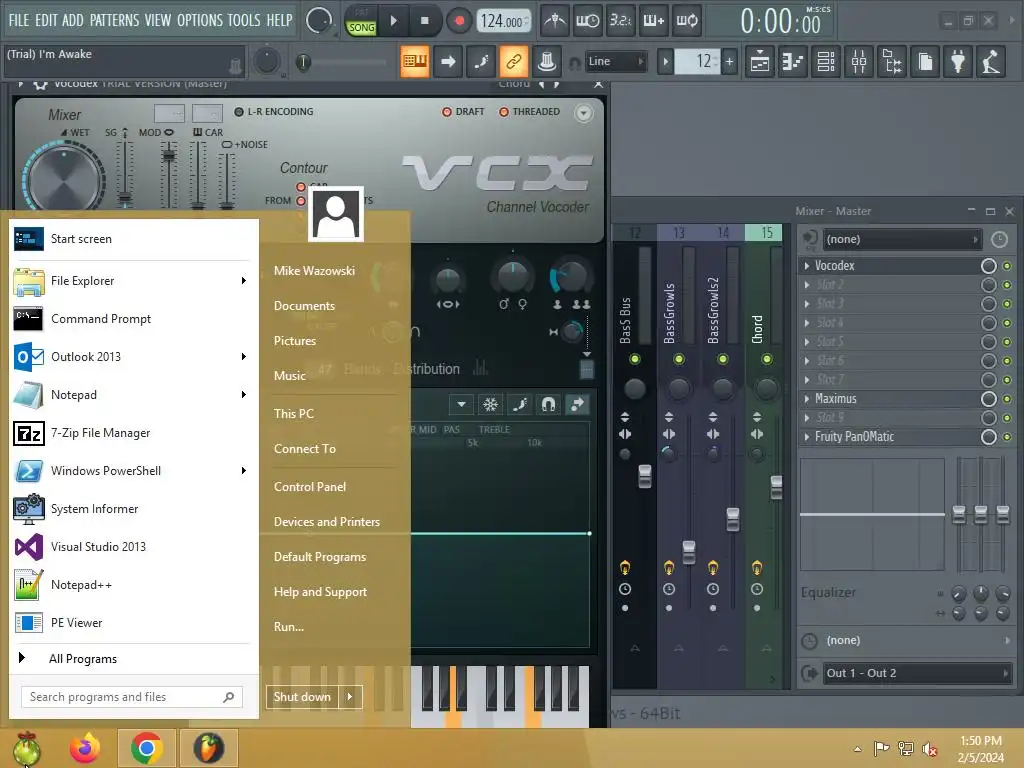Open the project pages icon
This screenshot has height=768, width=1024.
click(925, 62)
